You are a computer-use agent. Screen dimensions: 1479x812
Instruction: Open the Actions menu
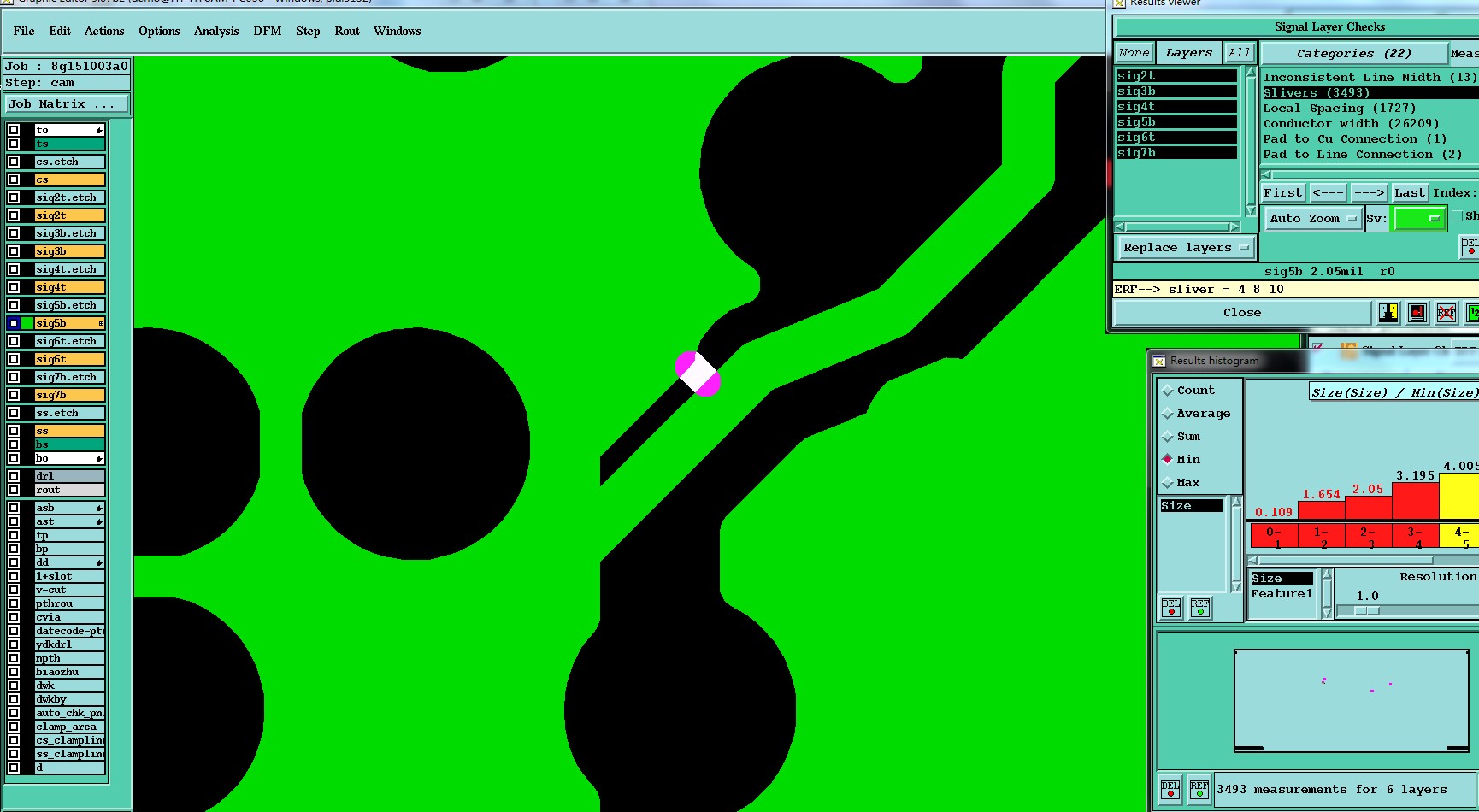104,31
